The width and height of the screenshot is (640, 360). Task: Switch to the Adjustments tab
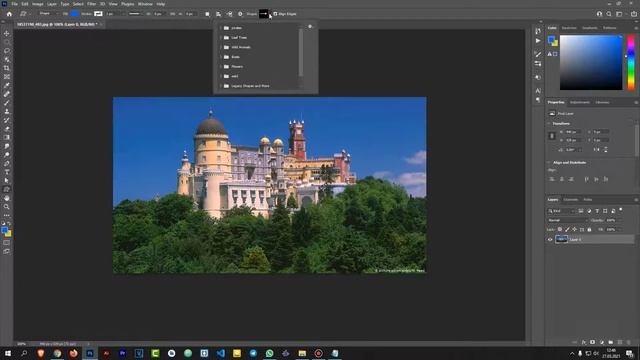pos(580,102)
